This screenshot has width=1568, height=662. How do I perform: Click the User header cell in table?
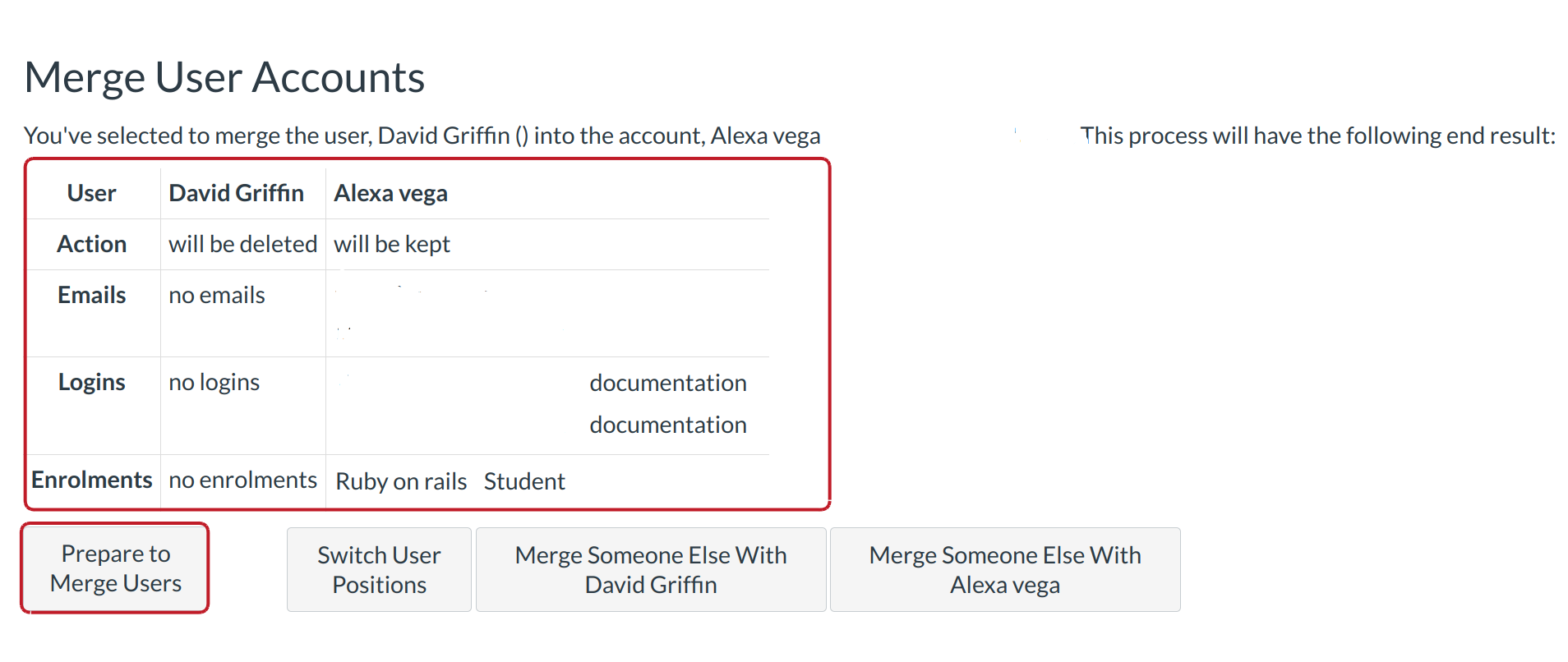click(92, 193)
